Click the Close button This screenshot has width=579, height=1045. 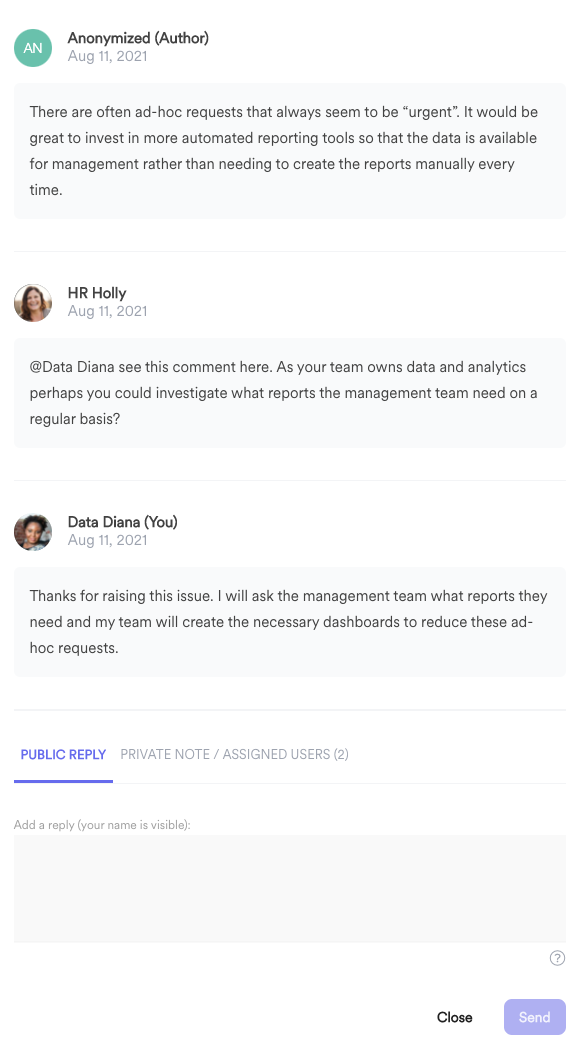(454, 1017)
